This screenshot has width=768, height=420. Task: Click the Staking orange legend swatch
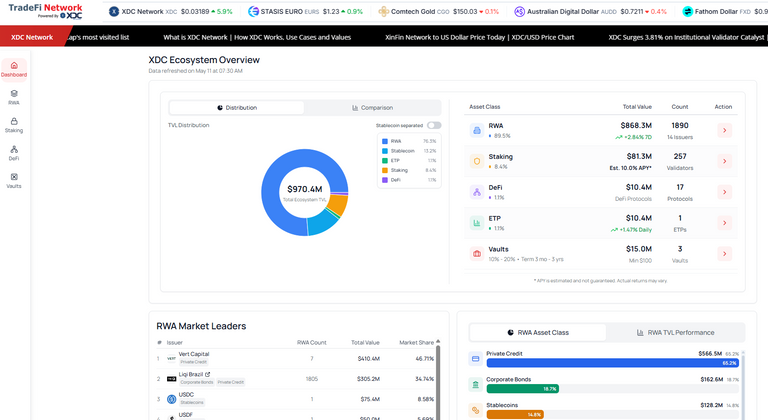coord(385,170)
